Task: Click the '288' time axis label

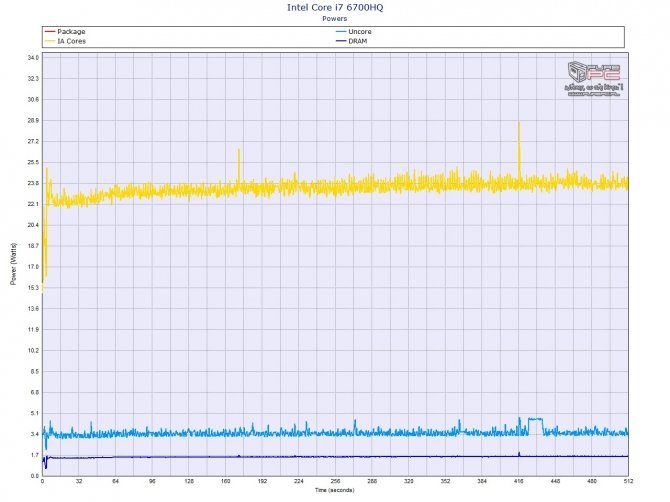Action: click(x=372, y=481)
